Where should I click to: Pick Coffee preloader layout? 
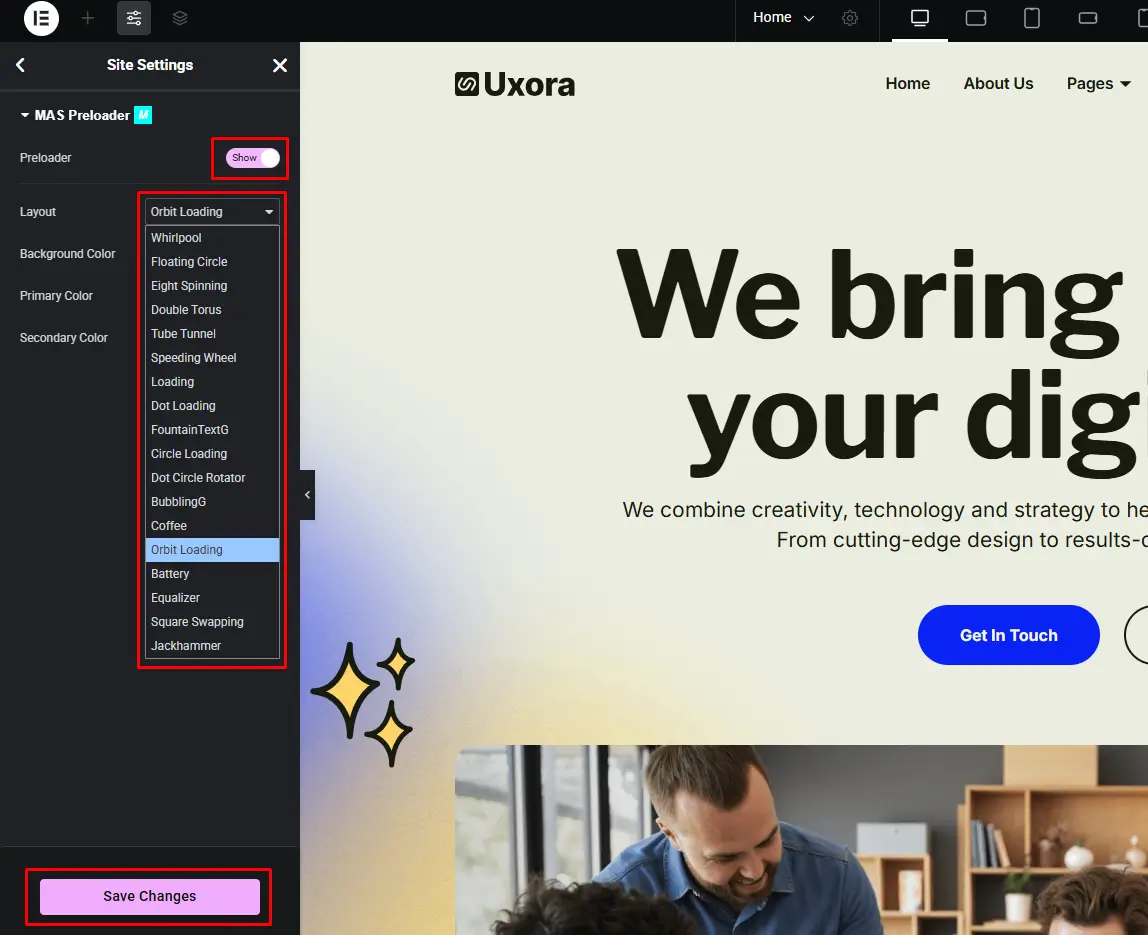tap(212, 526)
